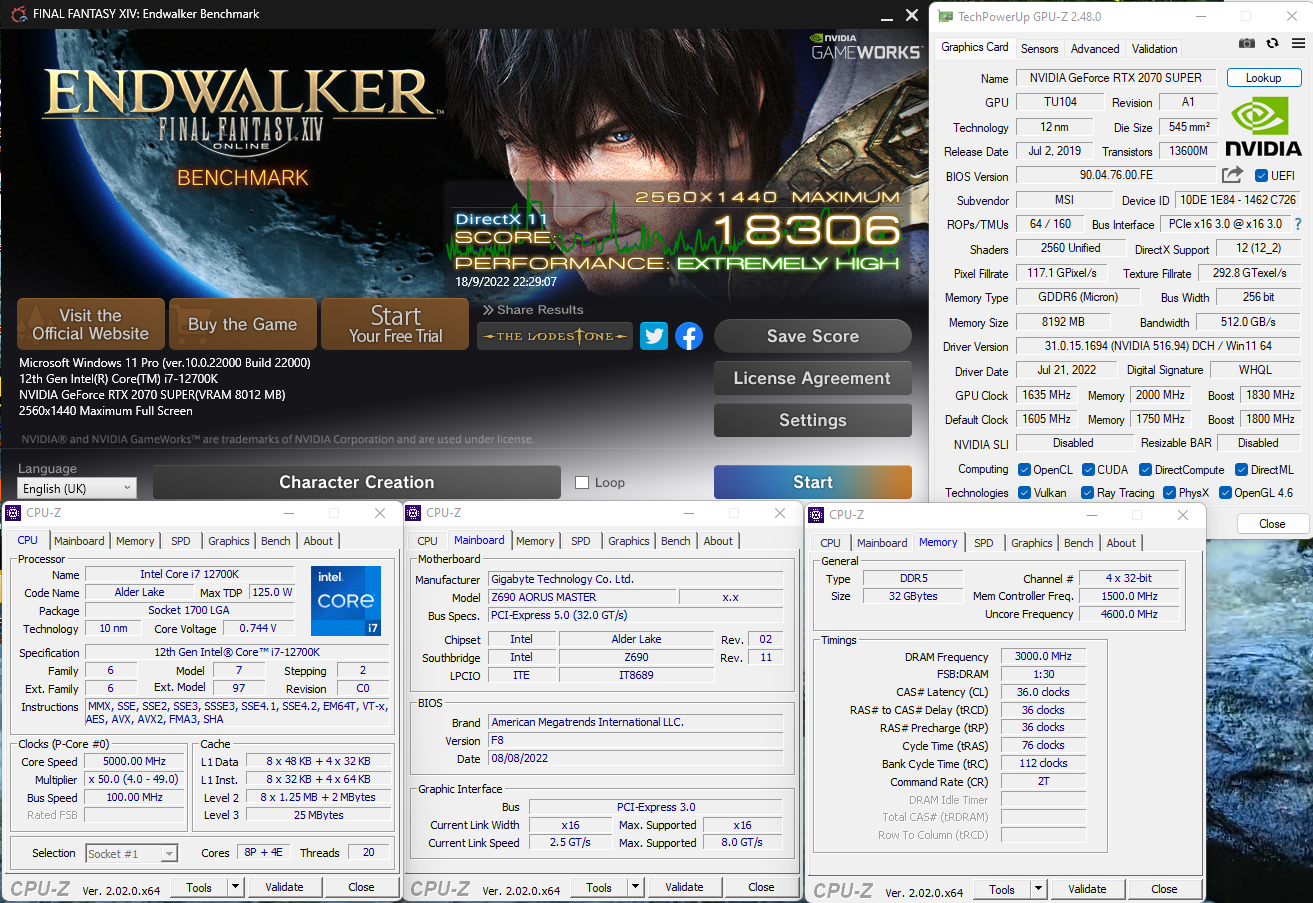The height and width of the screenshot is (903, 1313).
Task: Select DRAM Frequency 3000.0 MHz value
Action: pyautogui.click(x=1041, y=656)
